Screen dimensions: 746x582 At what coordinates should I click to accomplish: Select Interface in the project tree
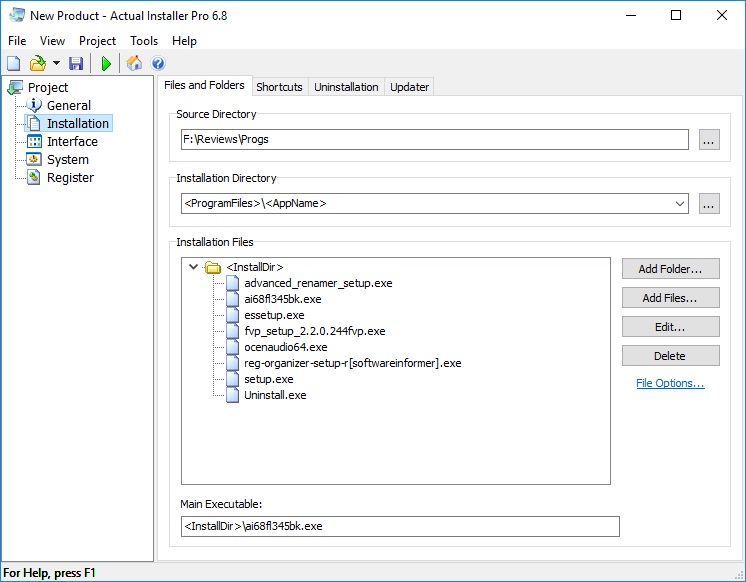tap(72, 141)
